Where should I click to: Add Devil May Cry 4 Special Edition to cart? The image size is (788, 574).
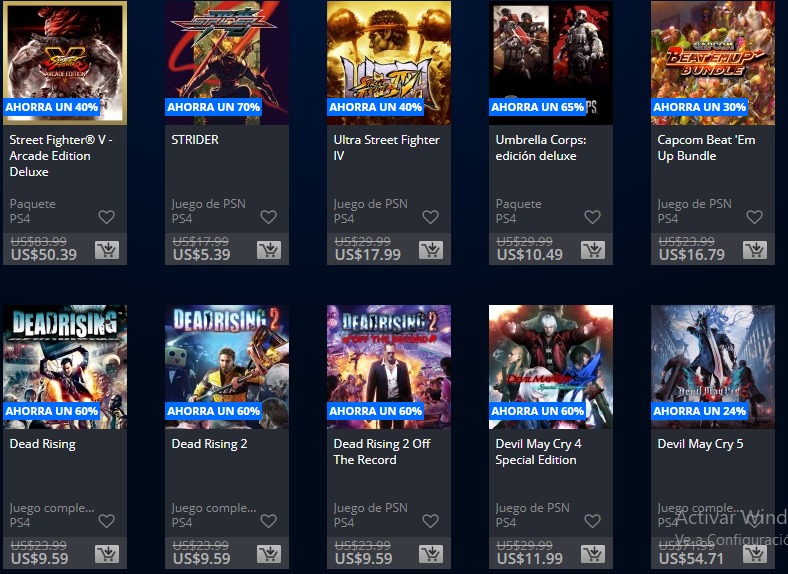coord(593,554)
